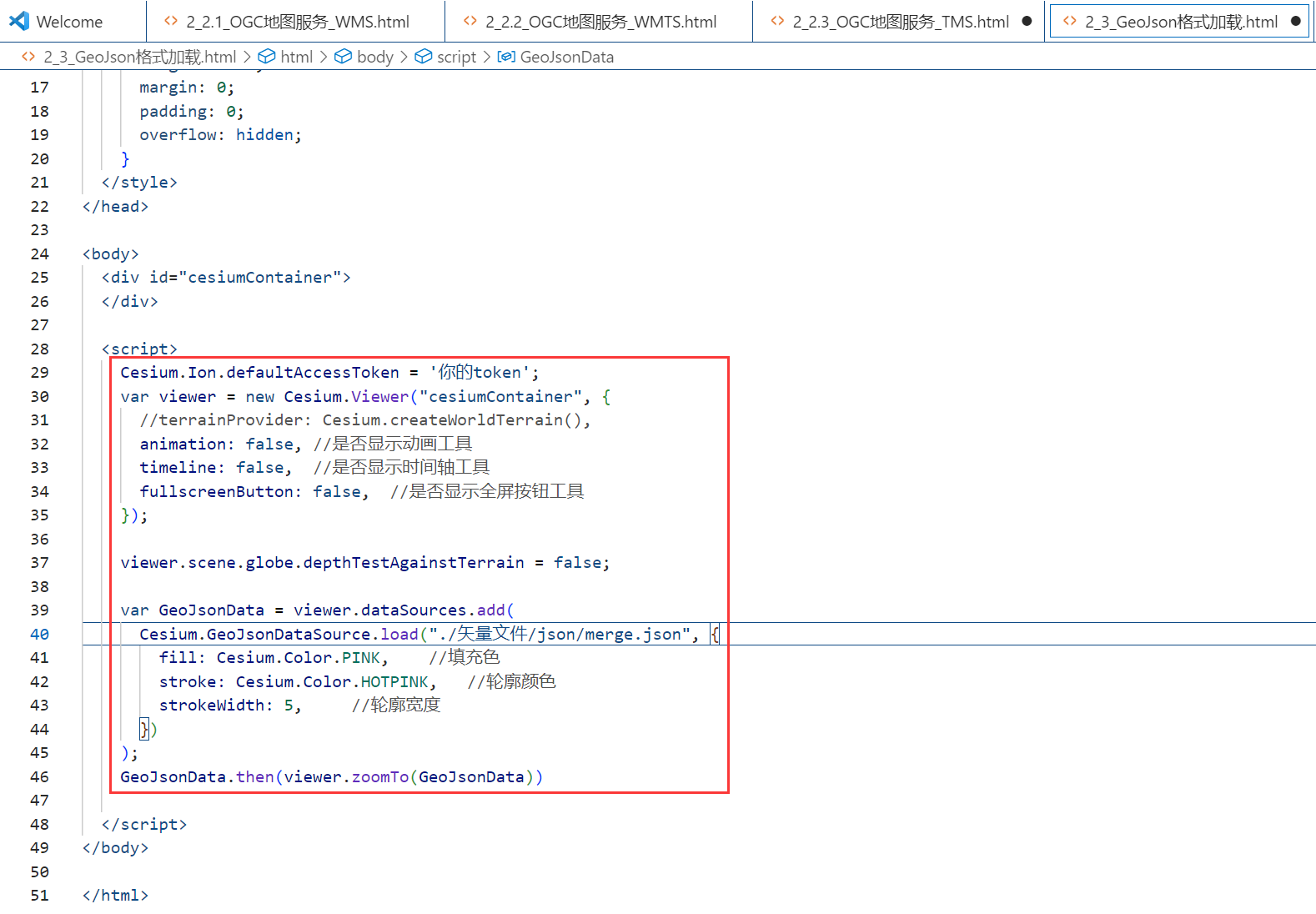Screen dimensions: 1316x914
Task: Open the 2_2.3_OGC地图服务_TMS.html tab
Action: click(x=899, y=22)
